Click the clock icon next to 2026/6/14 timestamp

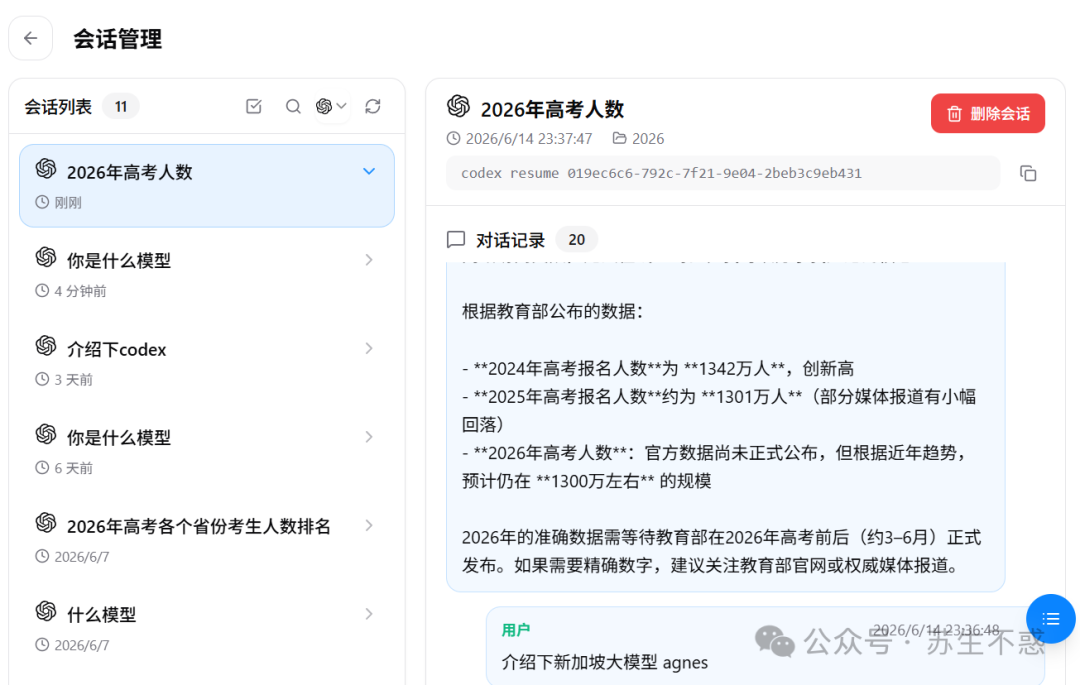[453, 138]
